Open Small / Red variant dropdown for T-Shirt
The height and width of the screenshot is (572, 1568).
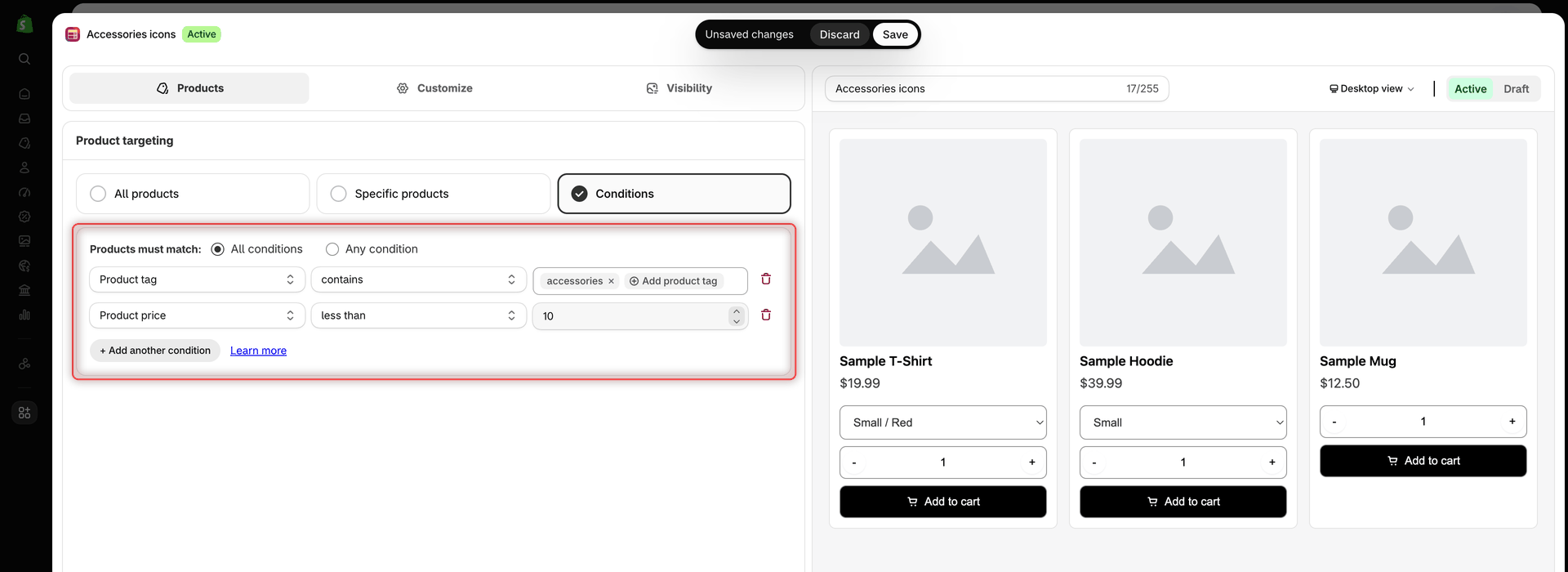click(942, 422)
